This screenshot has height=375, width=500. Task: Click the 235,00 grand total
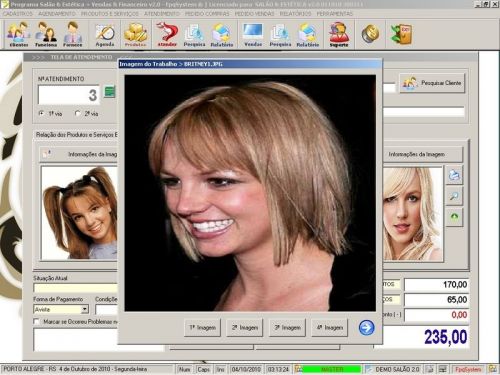[445, 337]
